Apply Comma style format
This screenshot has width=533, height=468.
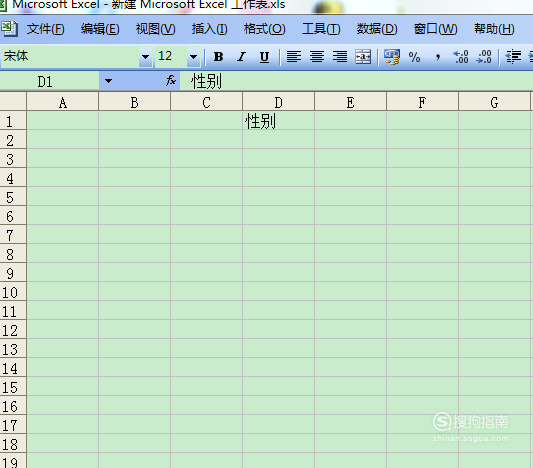pyautogui.click(x=438, y=57)
